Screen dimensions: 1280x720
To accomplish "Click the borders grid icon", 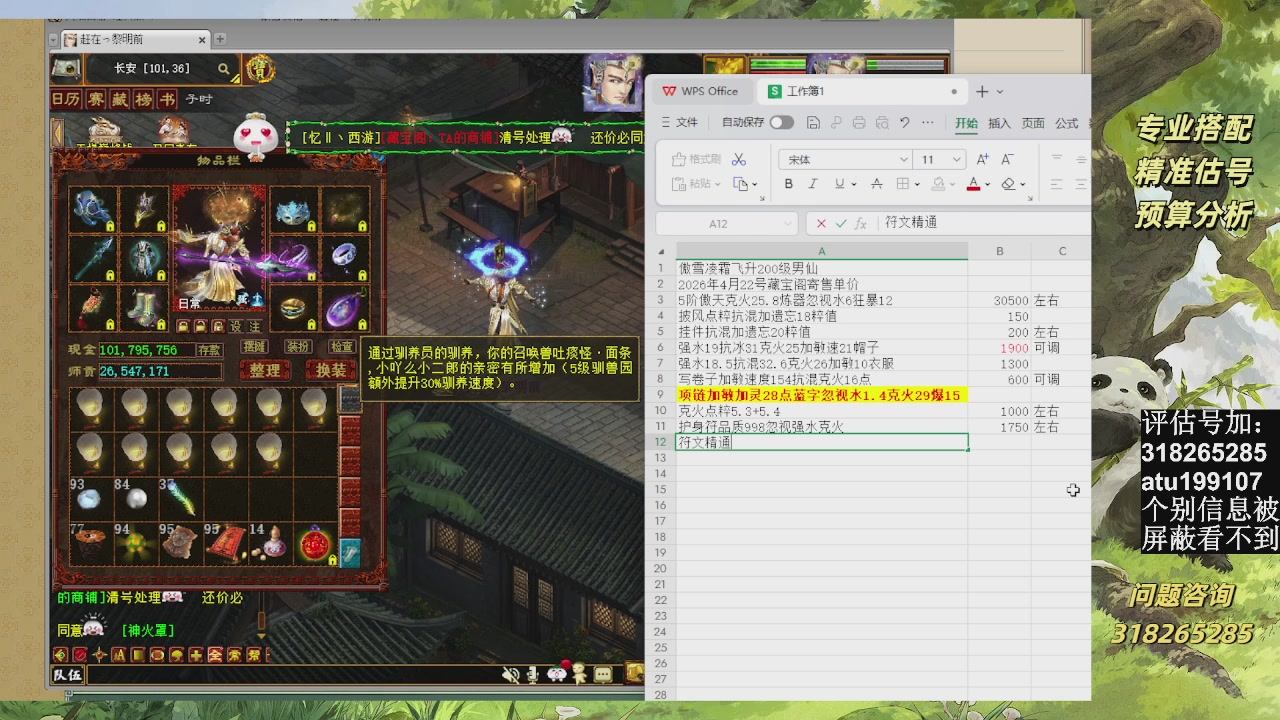I will coord(903,184).
